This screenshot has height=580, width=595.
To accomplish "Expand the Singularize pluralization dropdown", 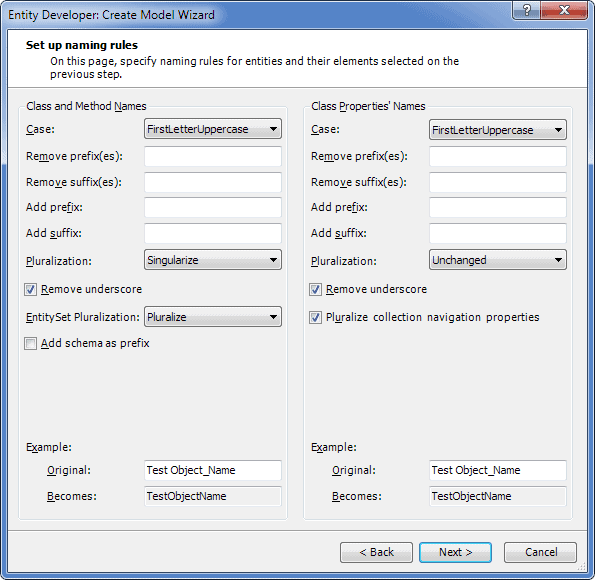I will (213, 260).
